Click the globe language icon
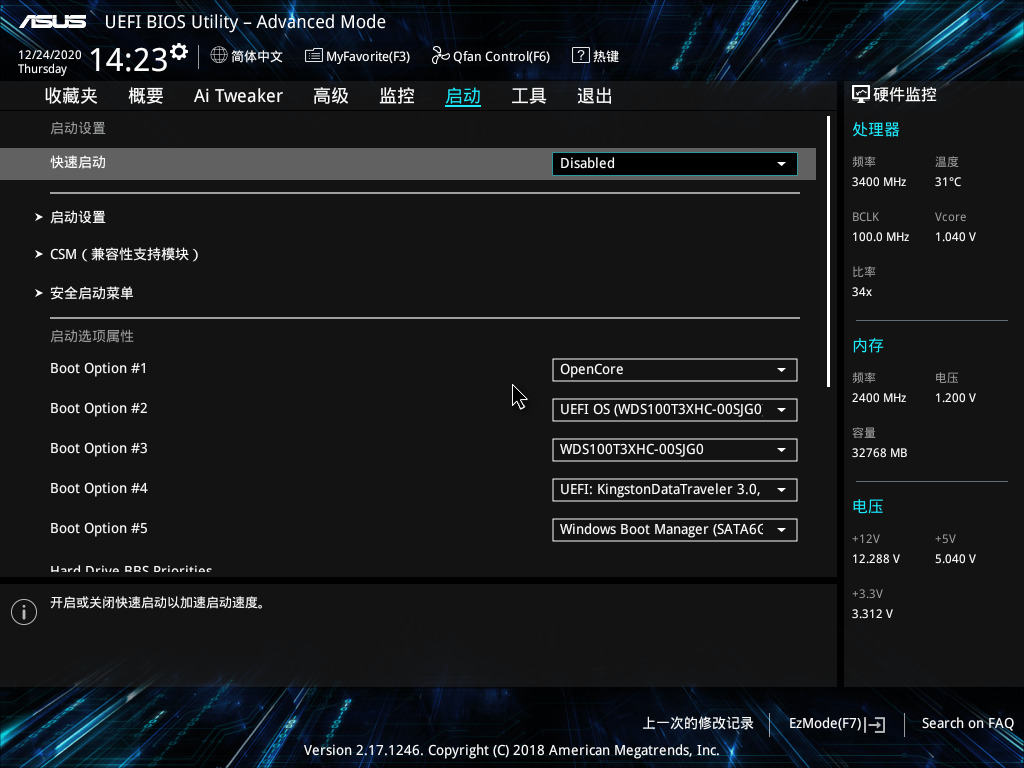1024x768 pixels. click(219, 56)
